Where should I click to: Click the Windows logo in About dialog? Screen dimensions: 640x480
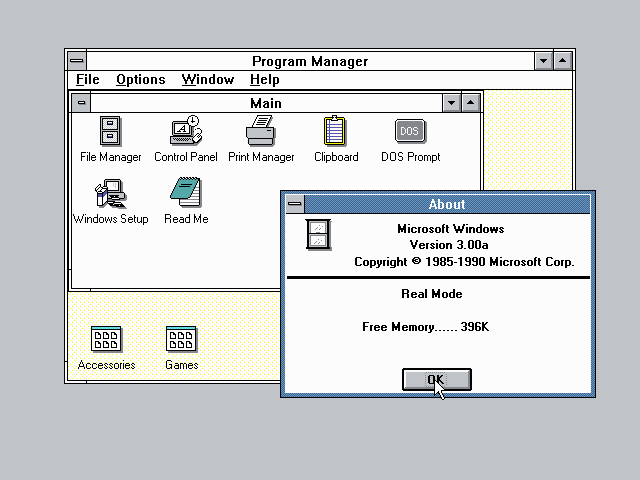(x=318, y=235)
